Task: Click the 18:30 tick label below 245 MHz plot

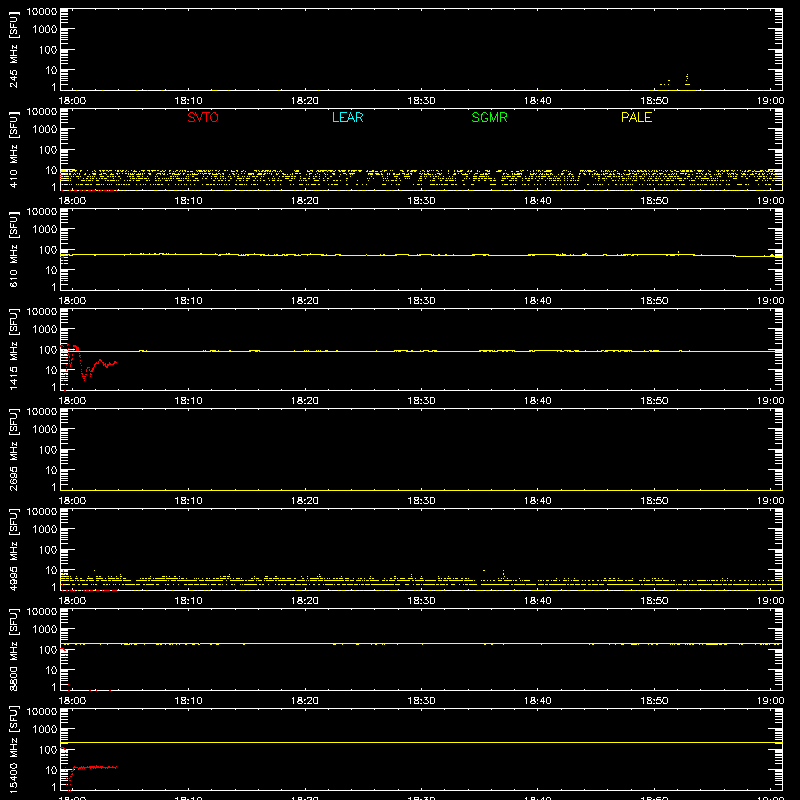Action: click(x=421, y=101)
